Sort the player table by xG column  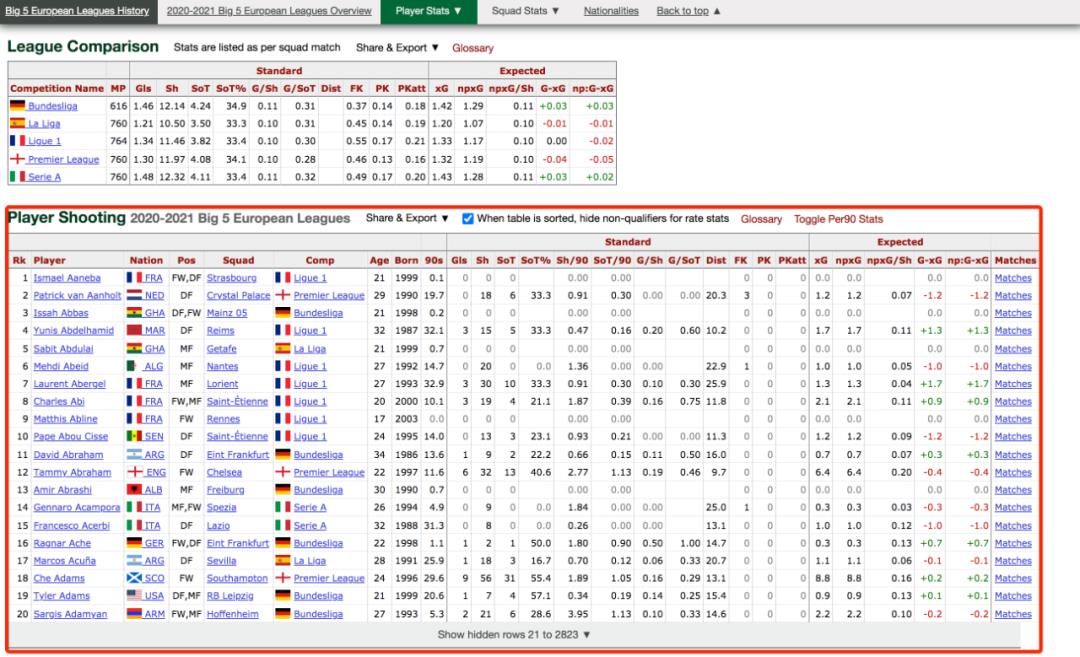click(x=821, y=260)
